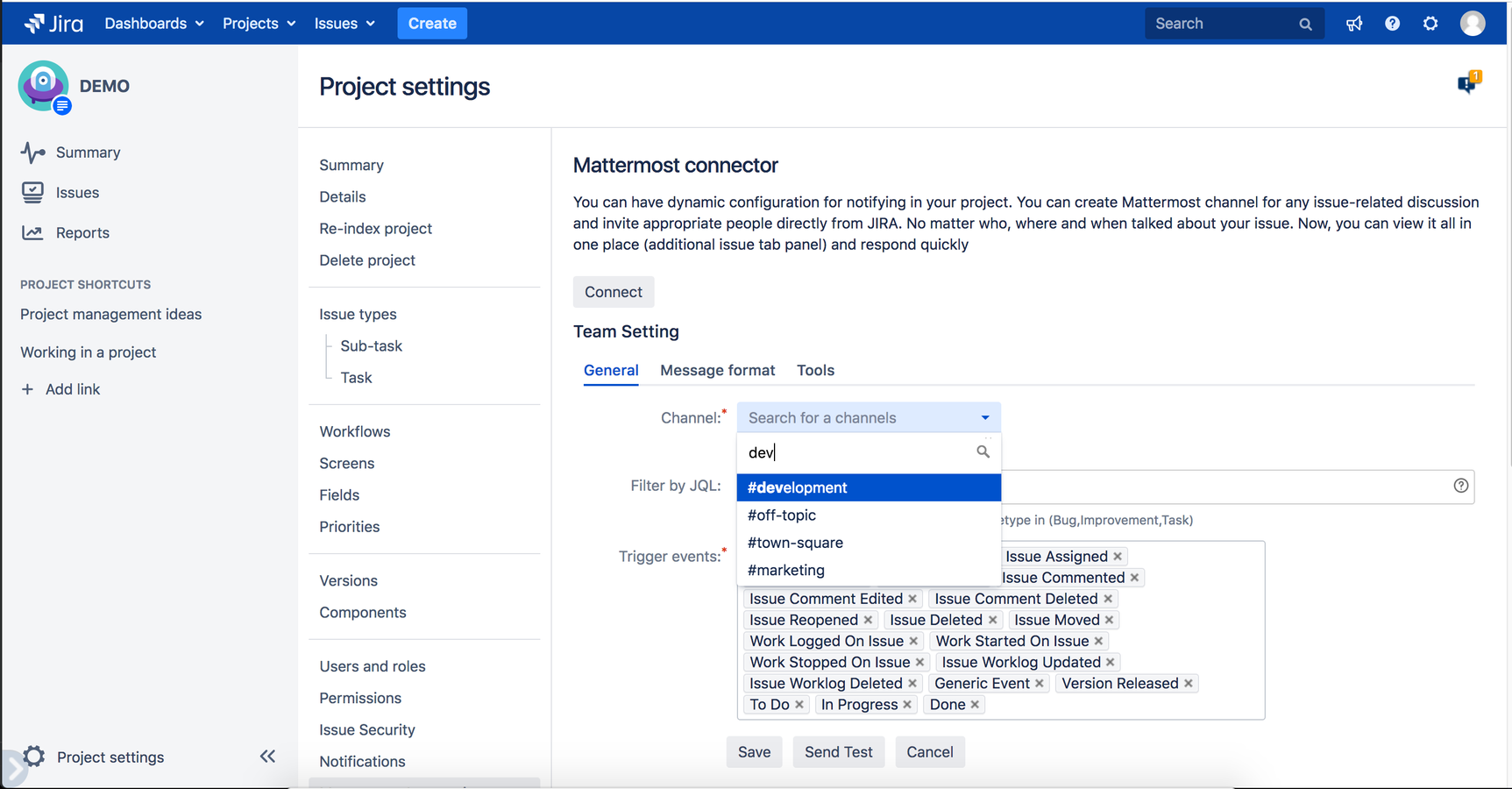Remove the To Do trigger
This screenshot has height=789, width=1512.
pos(799,704)
